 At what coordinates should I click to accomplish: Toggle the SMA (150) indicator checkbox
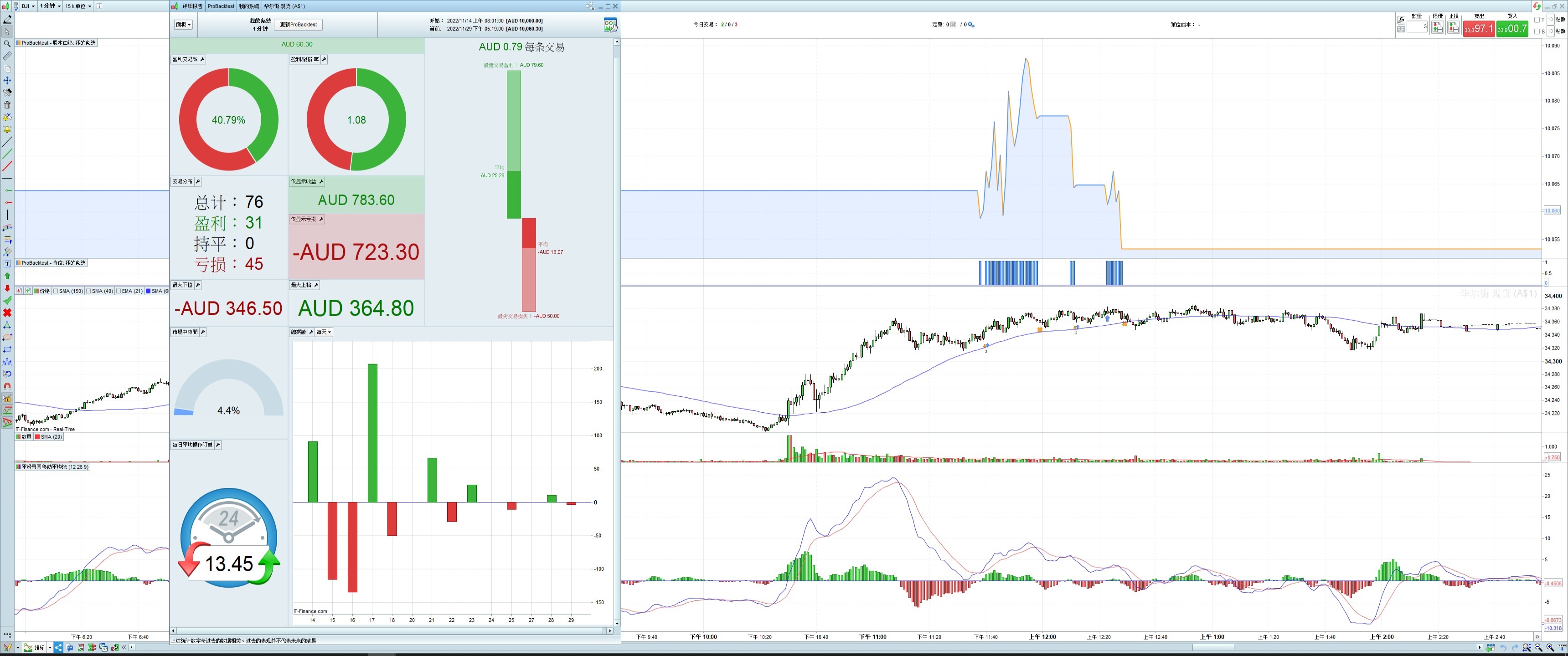(x=56, y=292)
